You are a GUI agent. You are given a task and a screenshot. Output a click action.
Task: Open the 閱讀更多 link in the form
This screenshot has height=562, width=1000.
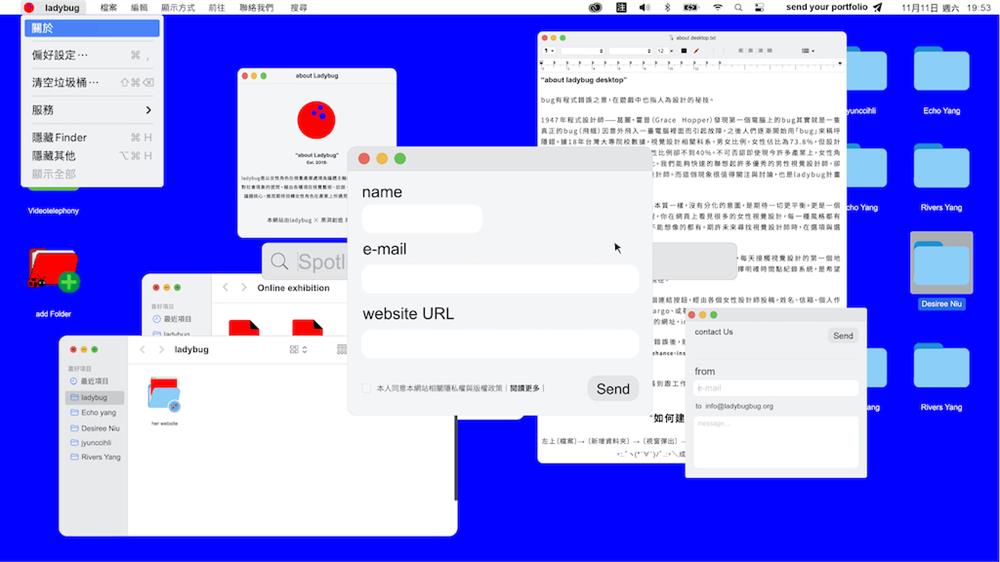pos(524,388)
